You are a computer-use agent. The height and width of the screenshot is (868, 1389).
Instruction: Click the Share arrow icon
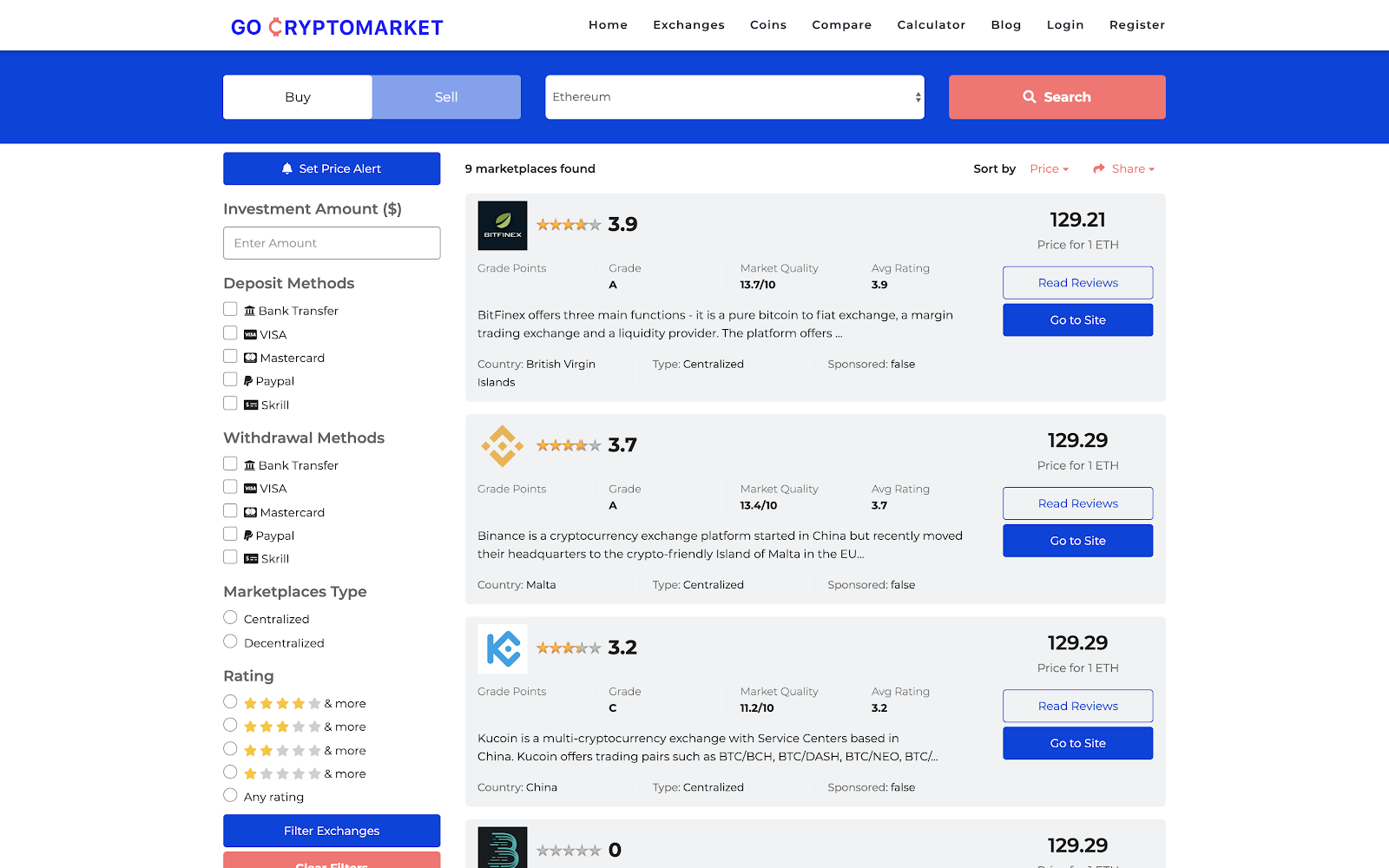[x=1099, y=168]
